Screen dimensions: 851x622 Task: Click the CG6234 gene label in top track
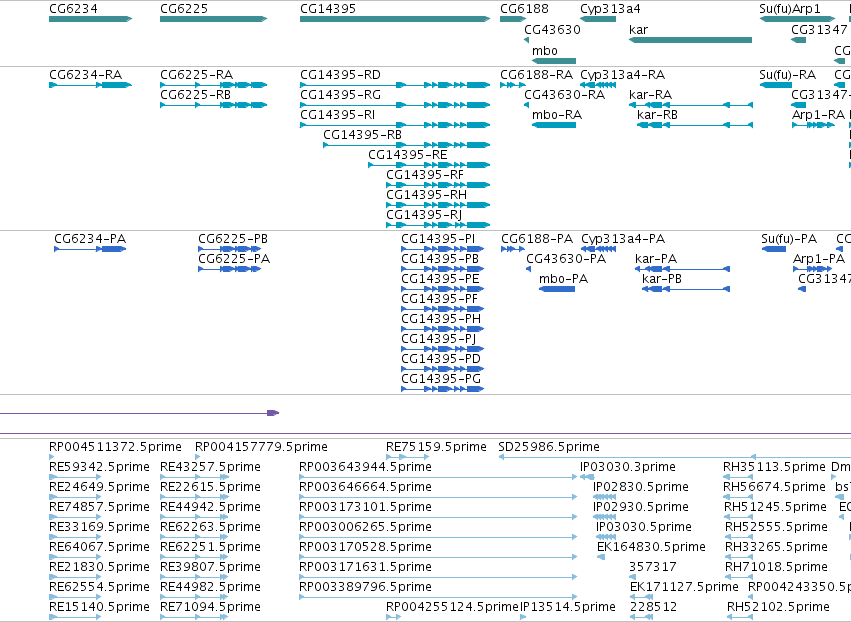(x=73, y=9)
